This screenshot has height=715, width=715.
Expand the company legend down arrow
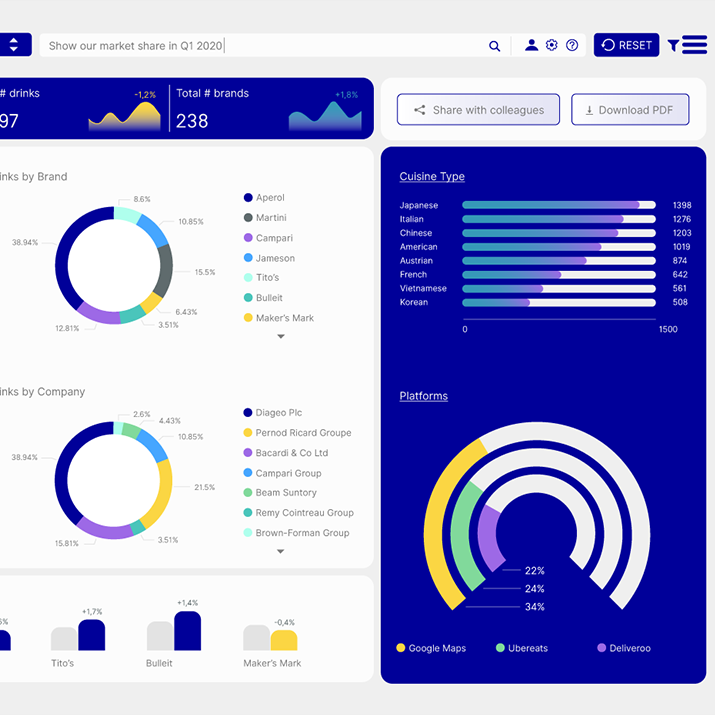tap(280, 551)
